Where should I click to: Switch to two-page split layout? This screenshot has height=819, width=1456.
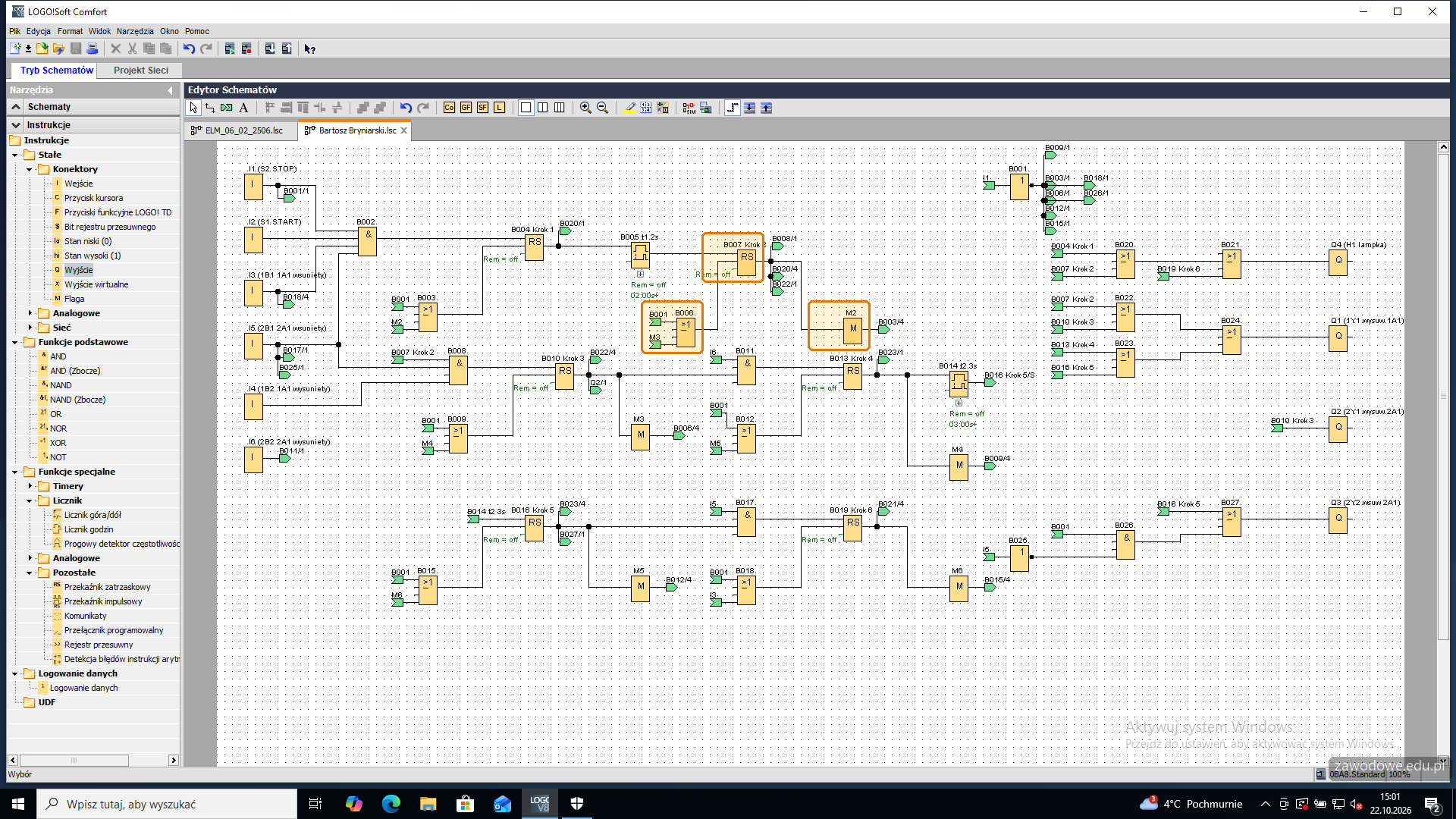(x=542, y=108)
